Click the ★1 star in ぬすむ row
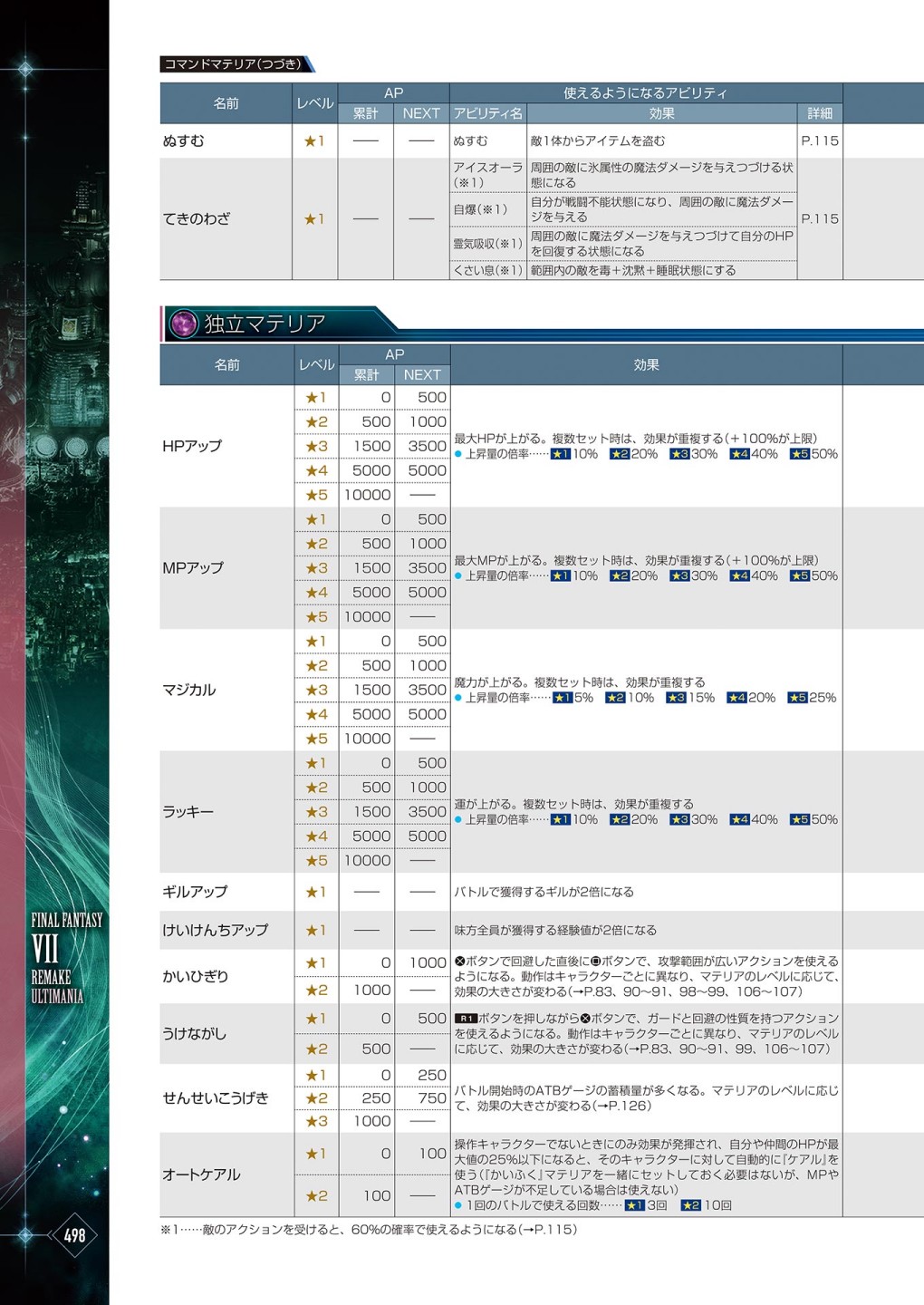Screen dimensions: 924x1305 [x=314, y=141]
